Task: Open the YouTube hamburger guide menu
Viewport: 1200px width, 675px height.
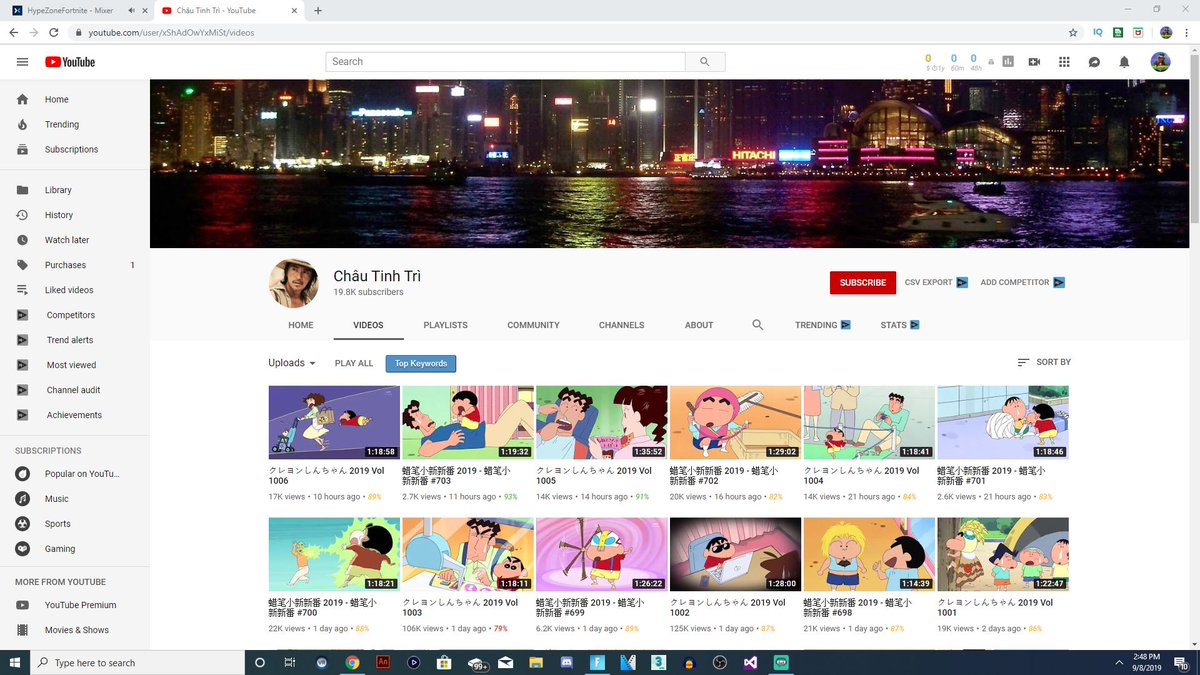Action: 22,62
